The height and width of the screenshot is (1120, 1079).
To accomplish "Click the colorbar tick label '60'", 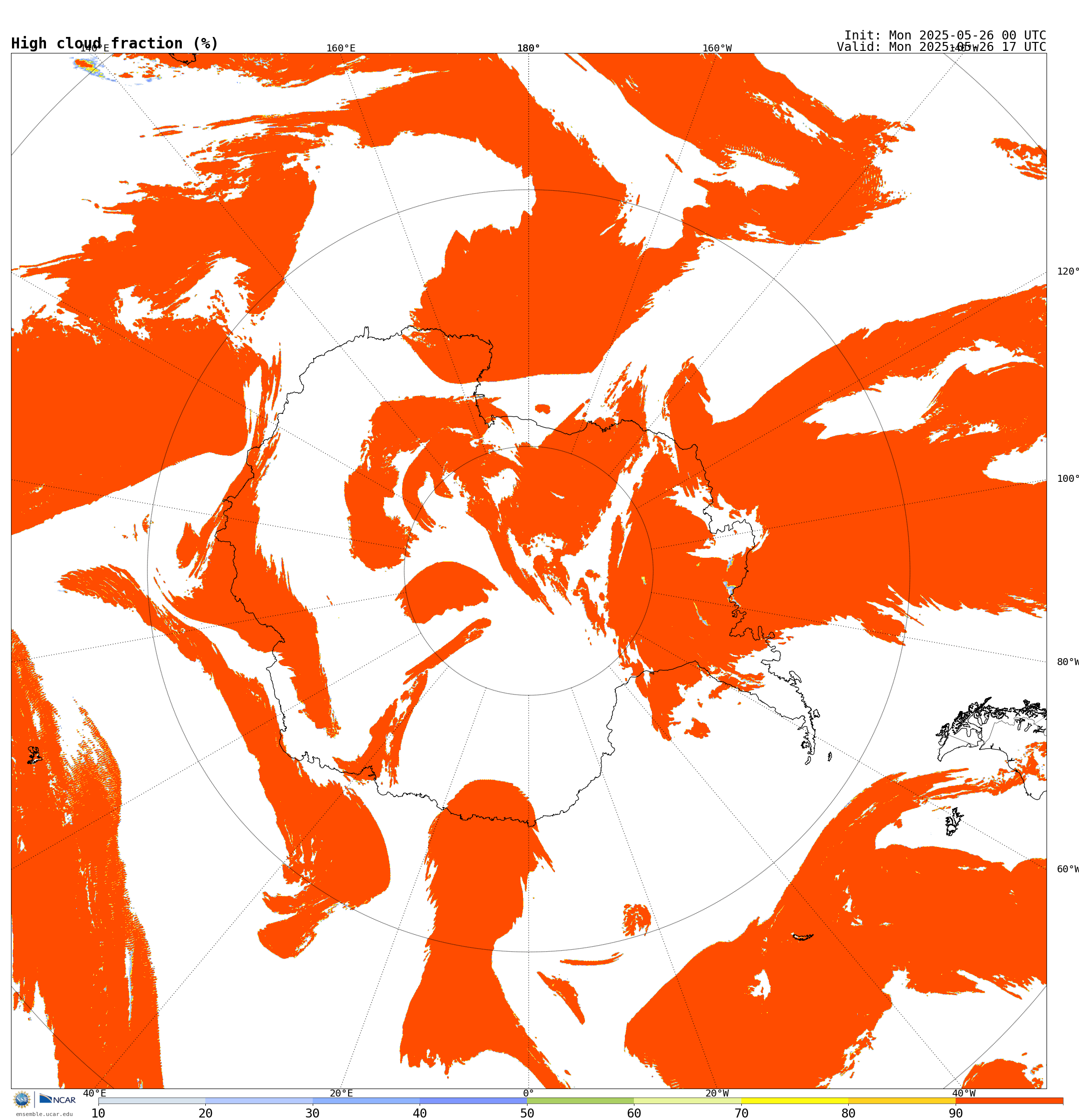I will click(634, 1113).
